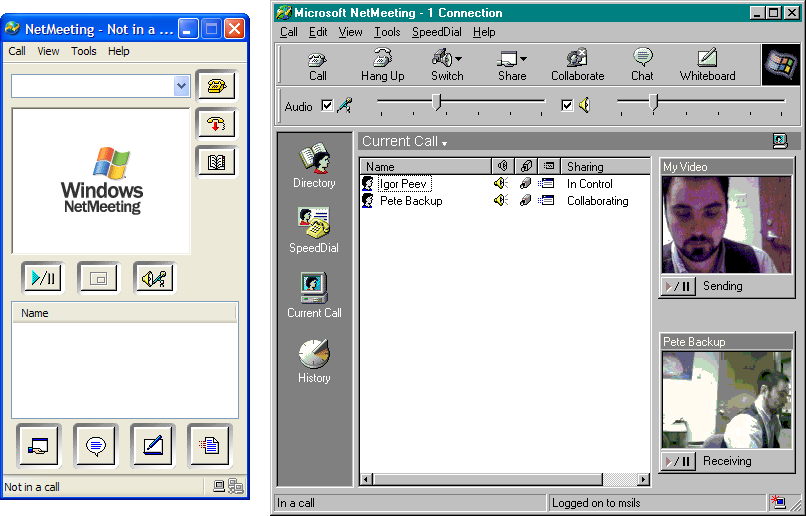Click start/stop video button in small NetMeeting
806x516 pixels.
pyautogui.click(x=43, y=278)
